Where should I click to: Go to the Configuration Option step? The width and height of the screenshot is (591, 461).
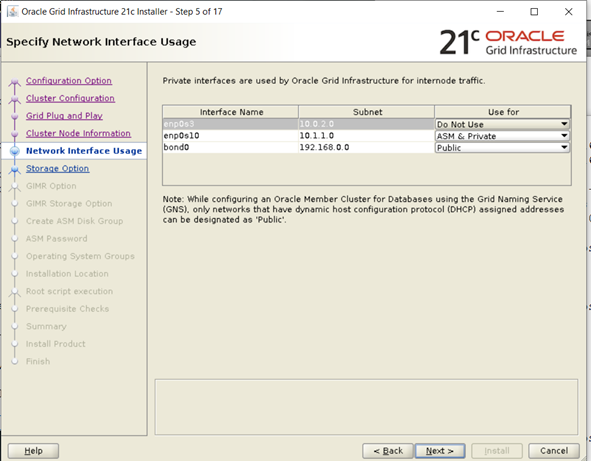pyautogui.click(x=69, y=81)
